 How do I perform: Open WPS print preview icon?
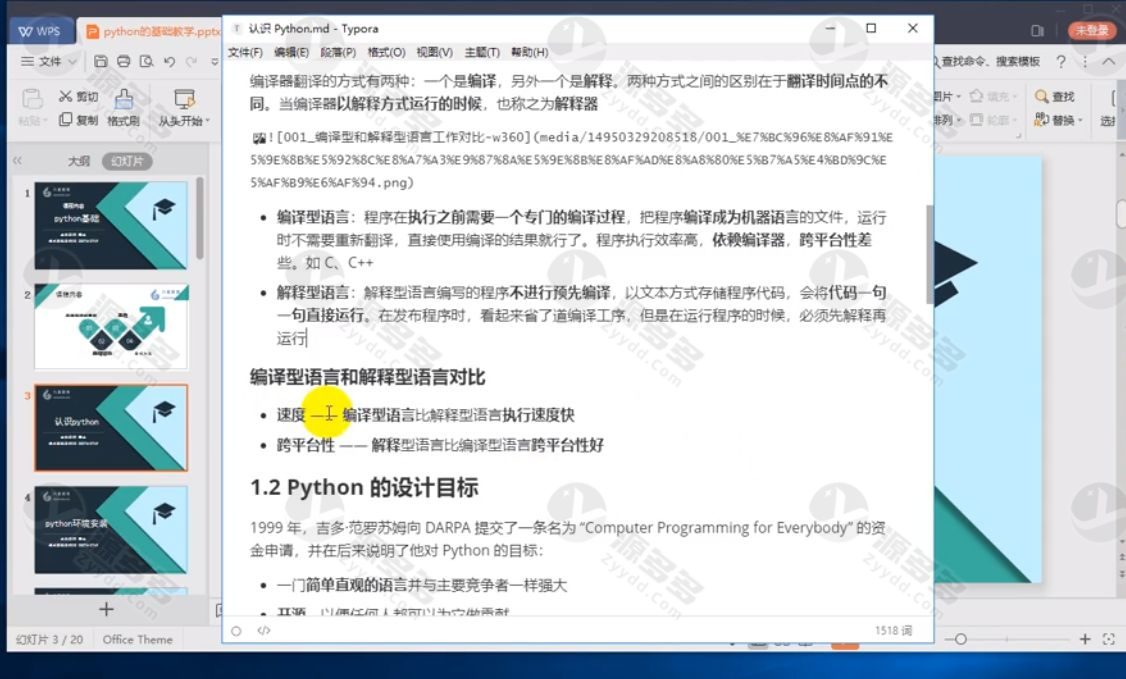[x=146, y=61]
